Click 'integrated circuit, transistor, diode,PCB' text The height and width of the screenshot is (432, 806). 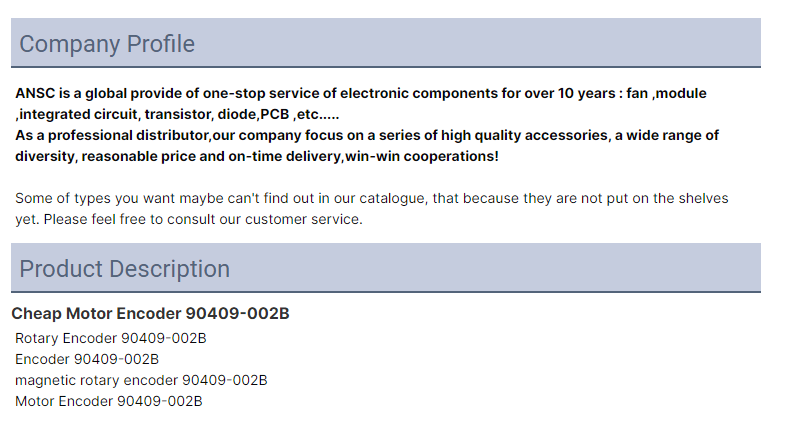tap(154, 115)
